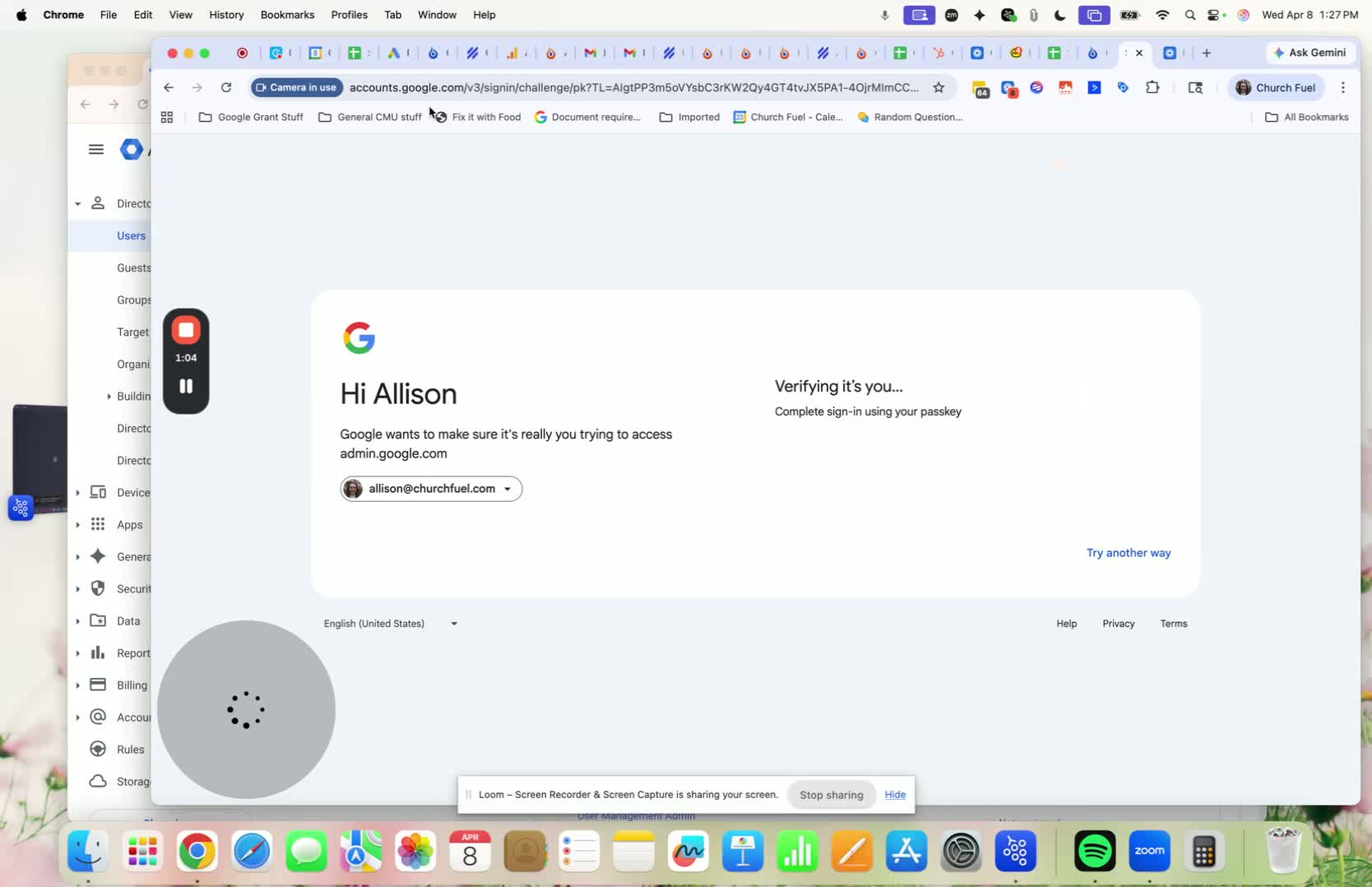
Task: Open Launchpad from the Dock
Action: [x=143, y=851]
